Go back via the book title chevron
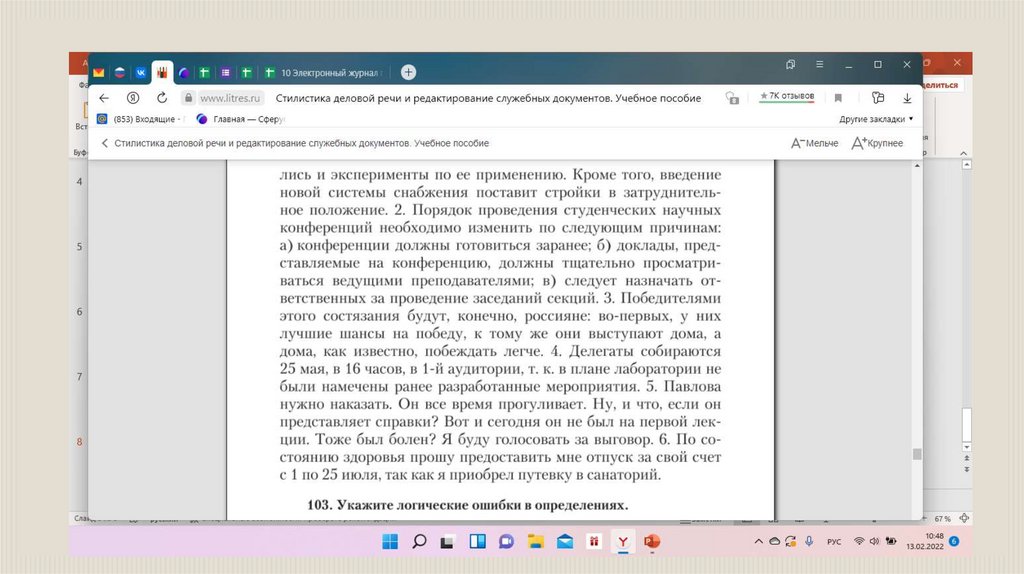 104,143
